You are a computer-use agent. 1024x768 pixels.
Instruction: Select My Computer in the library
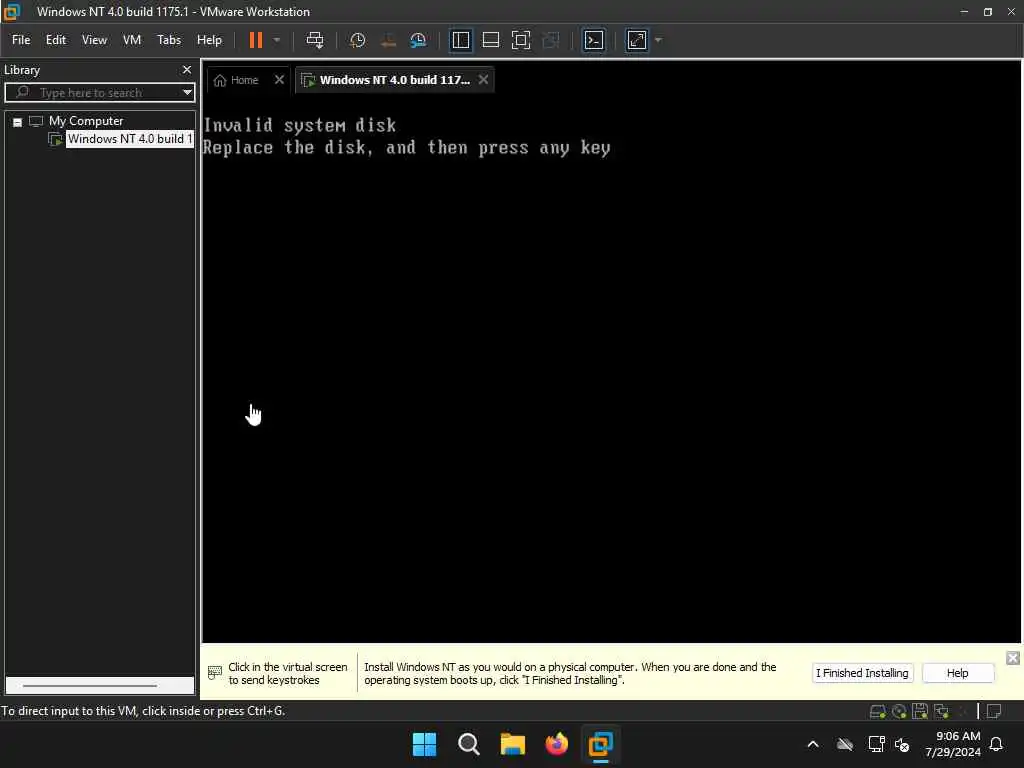(x=86, y=121)
